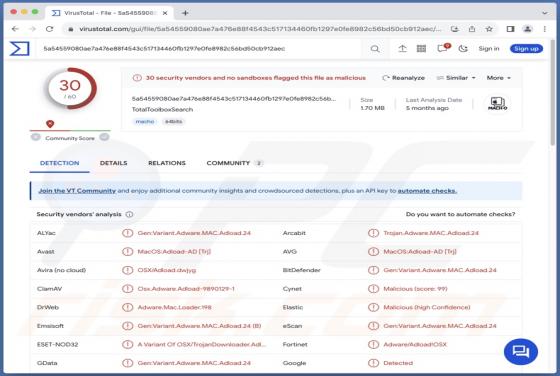Reload the page
The height and width of the screenshot is (376, 560).
(x=49, y=29)
